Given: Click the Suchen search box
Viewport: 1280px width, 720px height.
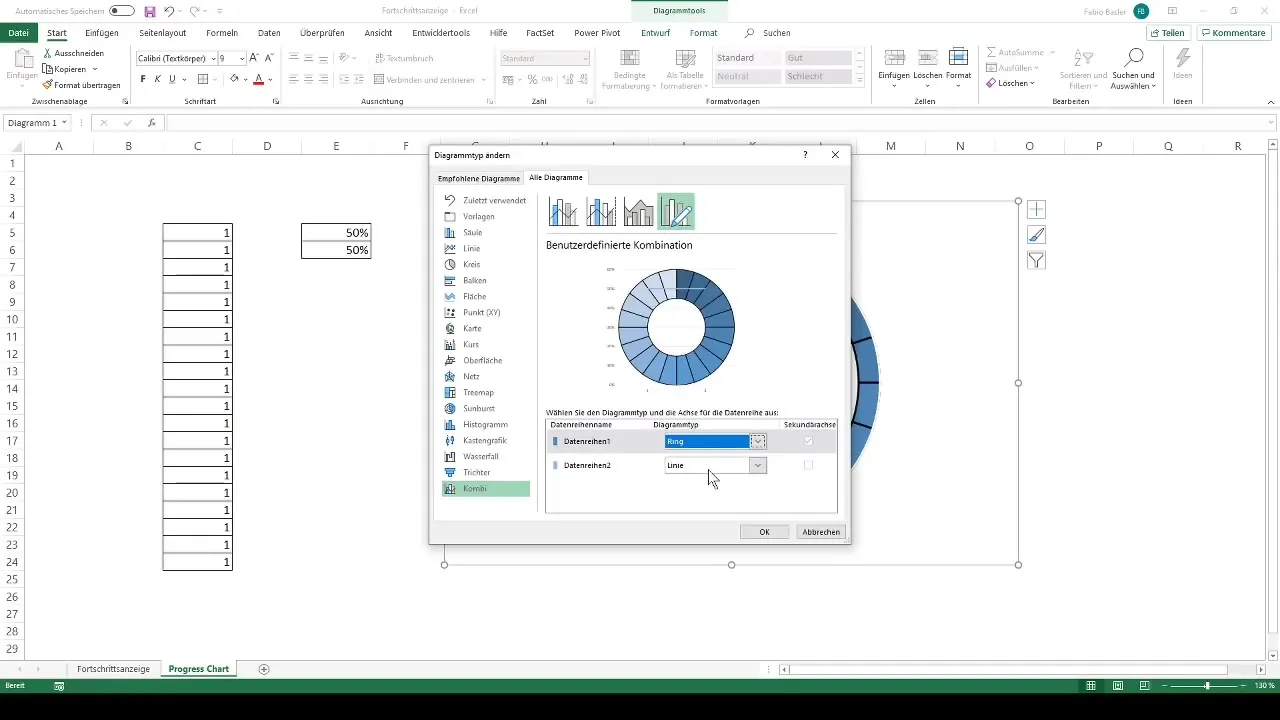Looking at the screenshot, I should (x=768, y=33).
